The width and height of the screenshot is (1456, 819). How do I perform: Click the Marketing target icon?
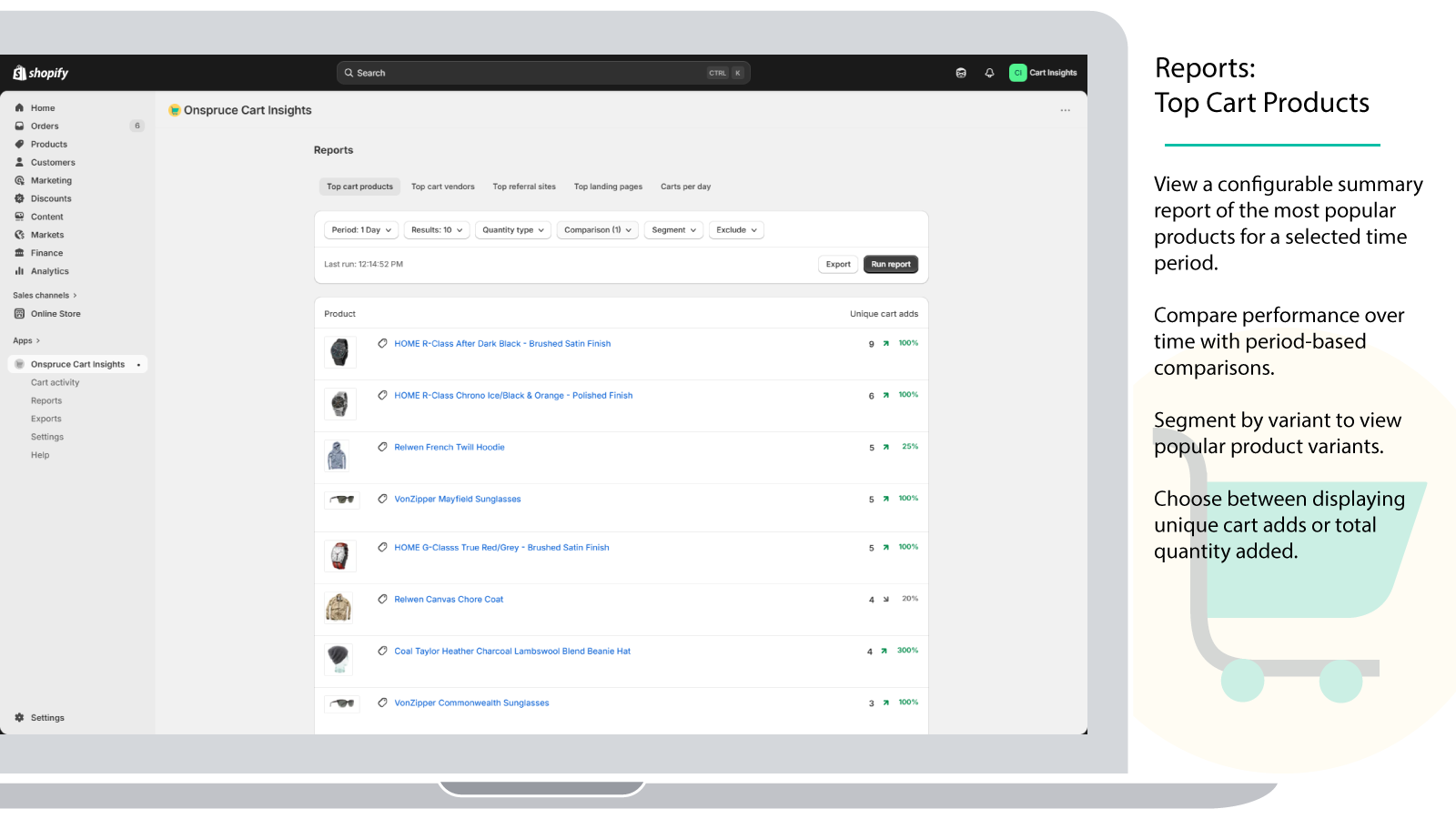pyautogui.click(x=19, y=180)
